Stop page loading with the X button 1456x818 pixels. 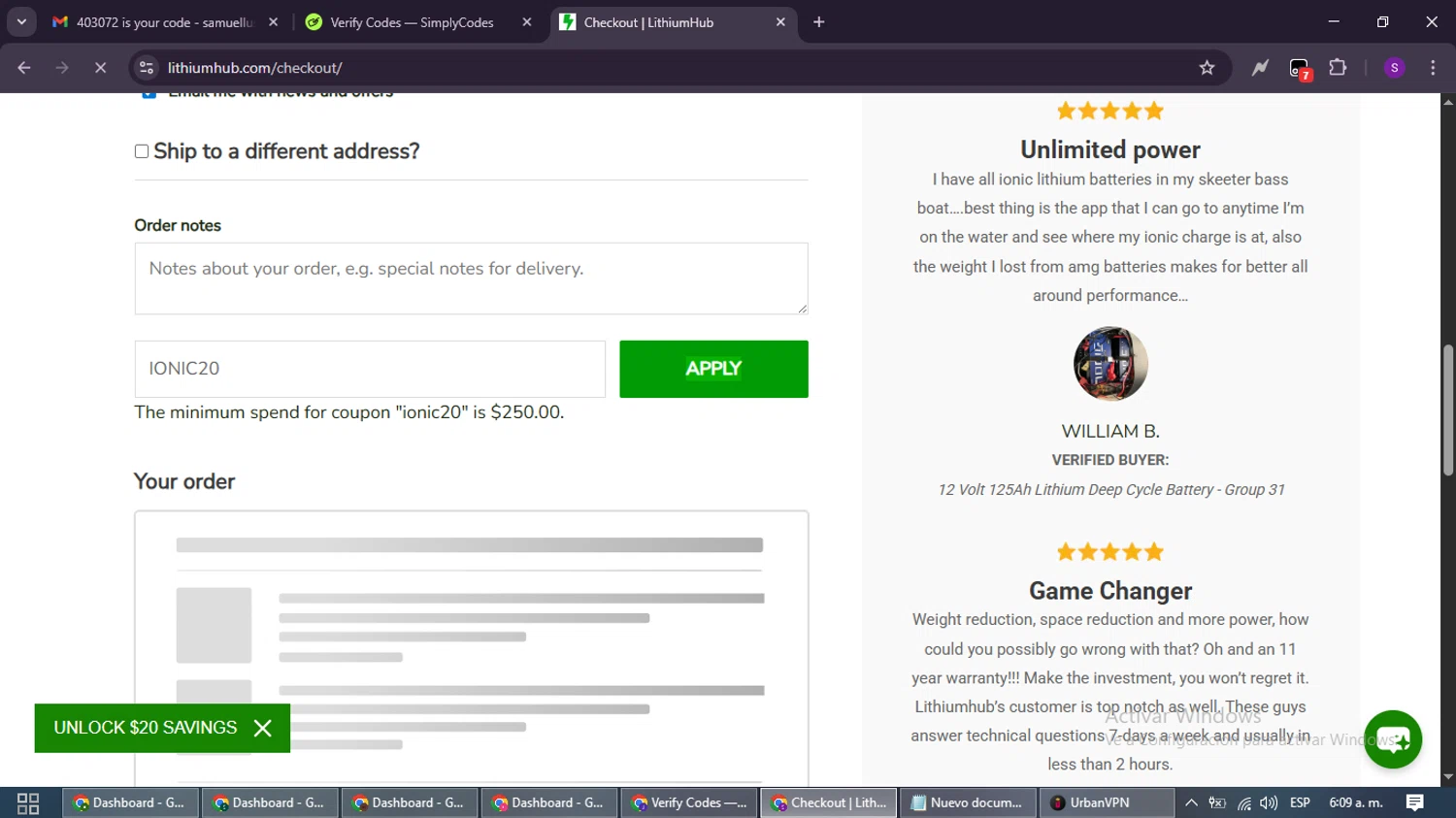click(100, 68)
